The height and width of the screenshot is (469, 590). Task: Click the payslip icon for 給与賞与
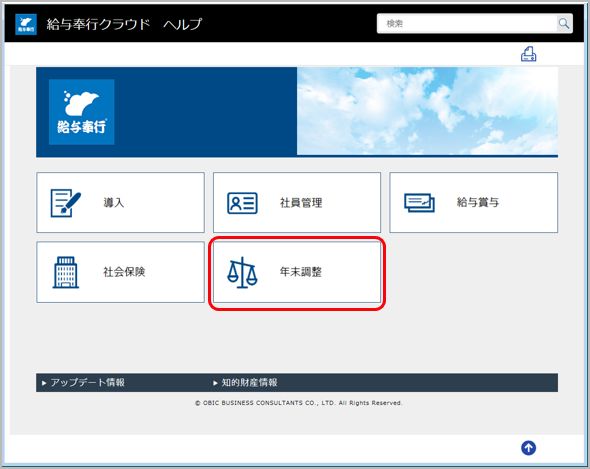tap(419, 203)
